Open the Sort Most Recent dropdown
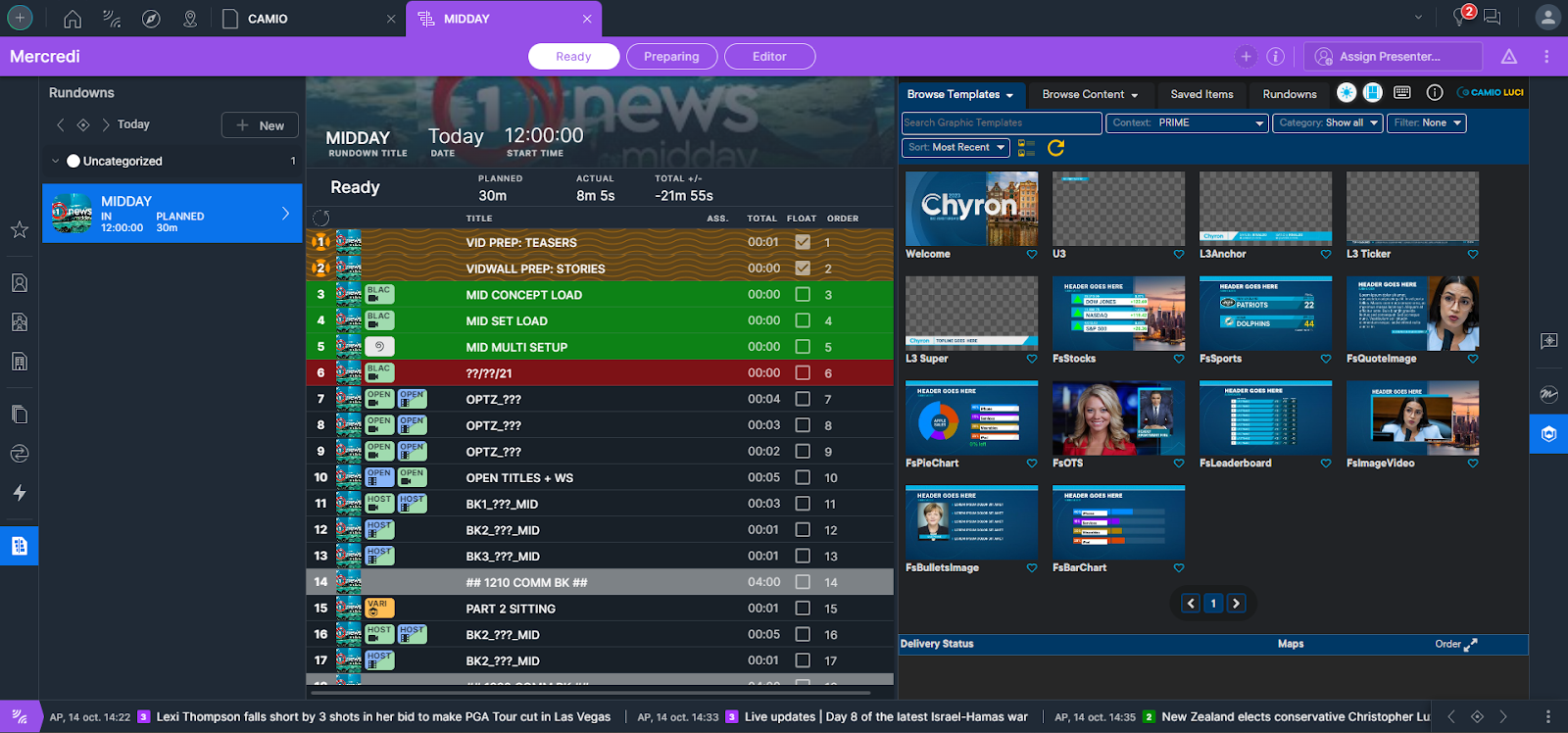The image size is (1568, 733). (x=955, y=147)
